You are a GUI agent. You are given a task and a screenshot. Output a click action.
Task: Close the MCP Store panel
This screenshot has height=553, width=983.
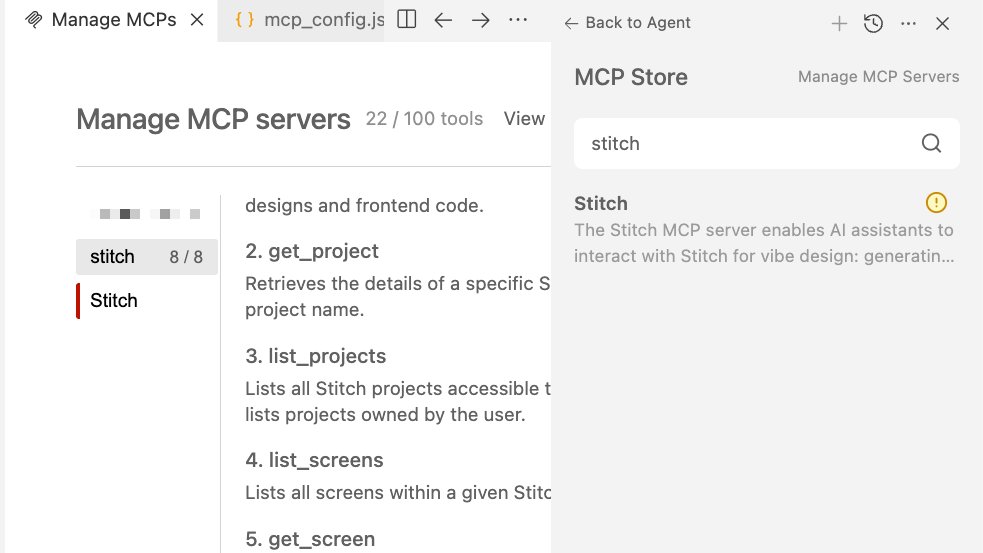point(942,24)
